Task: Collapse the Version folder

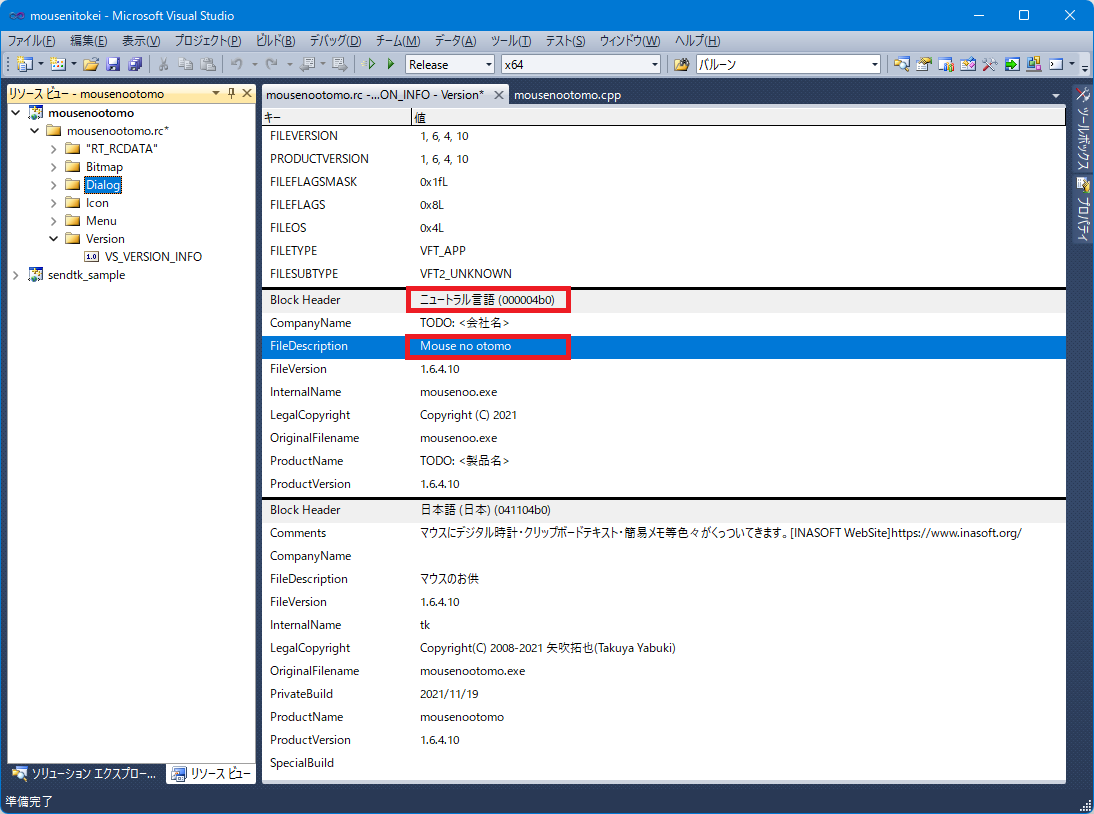Action: 53,239
